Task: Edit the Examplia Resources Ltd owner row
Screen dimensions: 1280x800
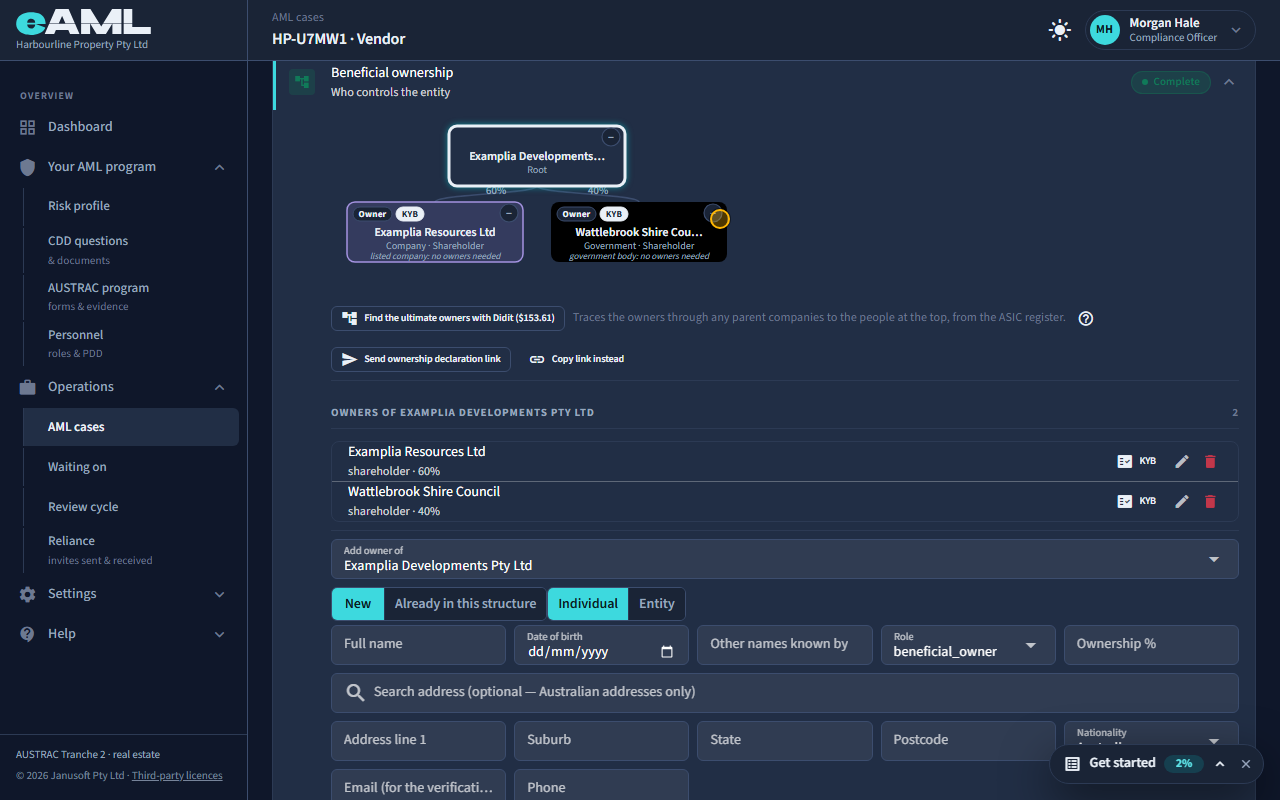Action: coord(1182,461)
